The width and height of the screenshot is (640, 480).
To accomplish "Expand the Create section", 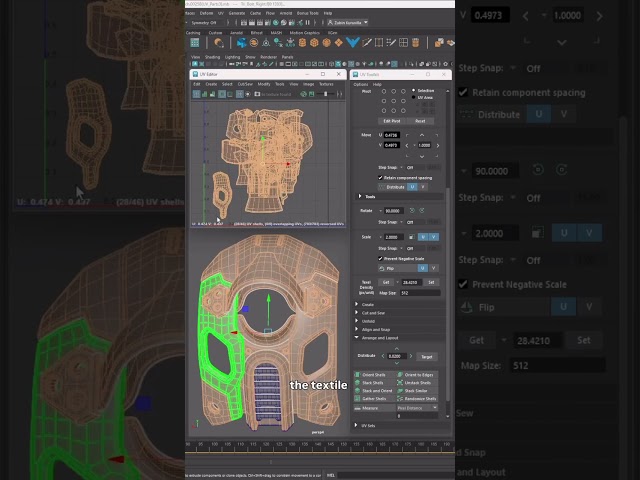I will click(356, 304).
